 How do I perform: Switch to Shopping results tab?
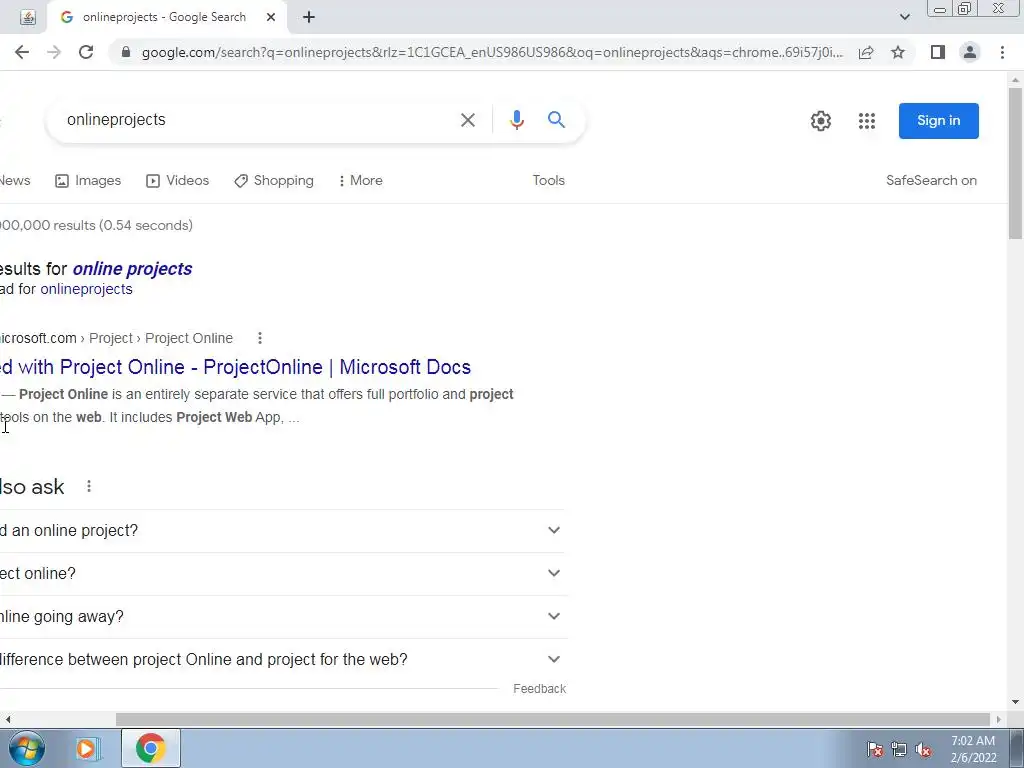coord(274,181)
